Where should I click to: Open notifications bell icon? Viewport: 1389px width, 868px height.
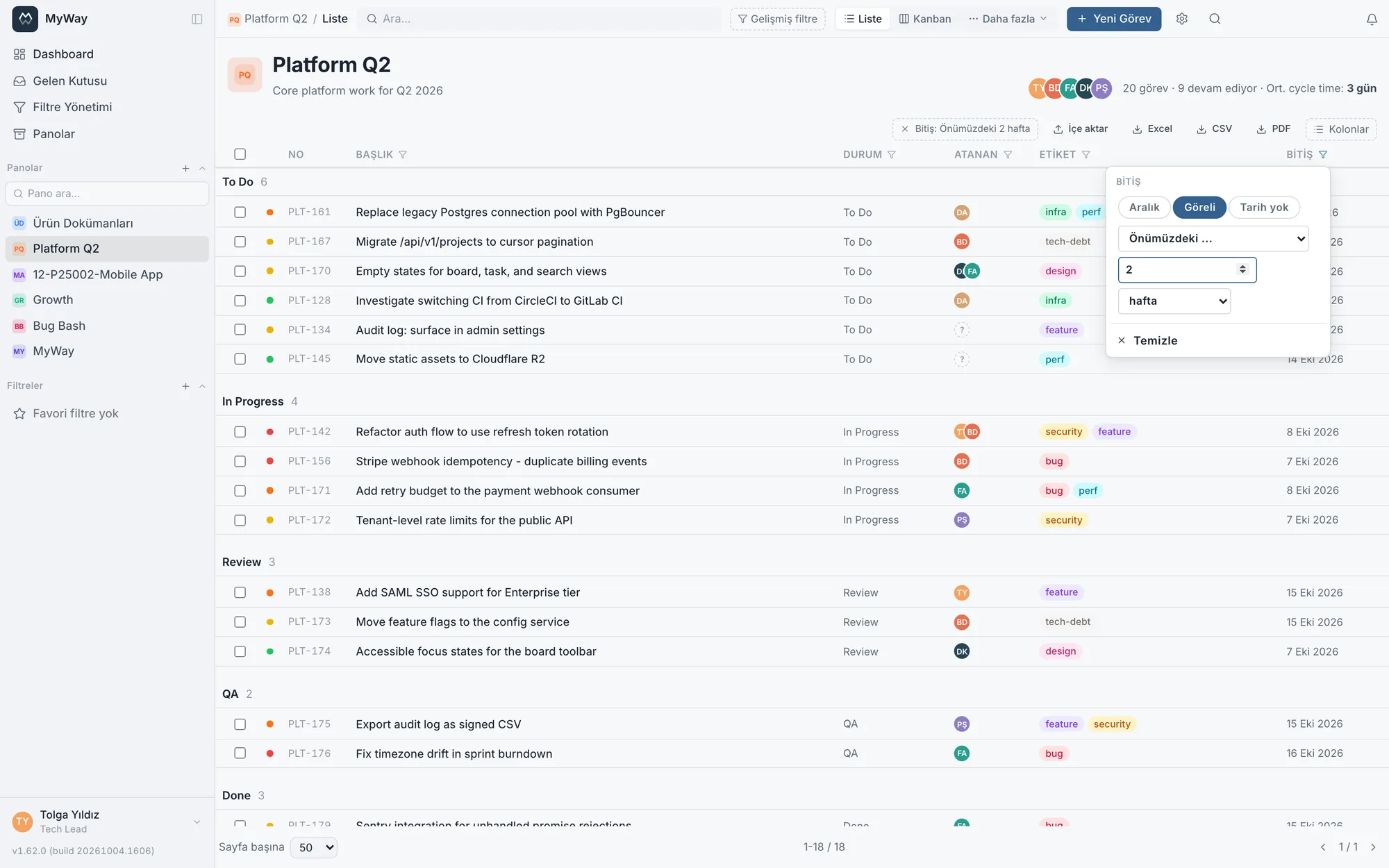(x=1372, y=19)
